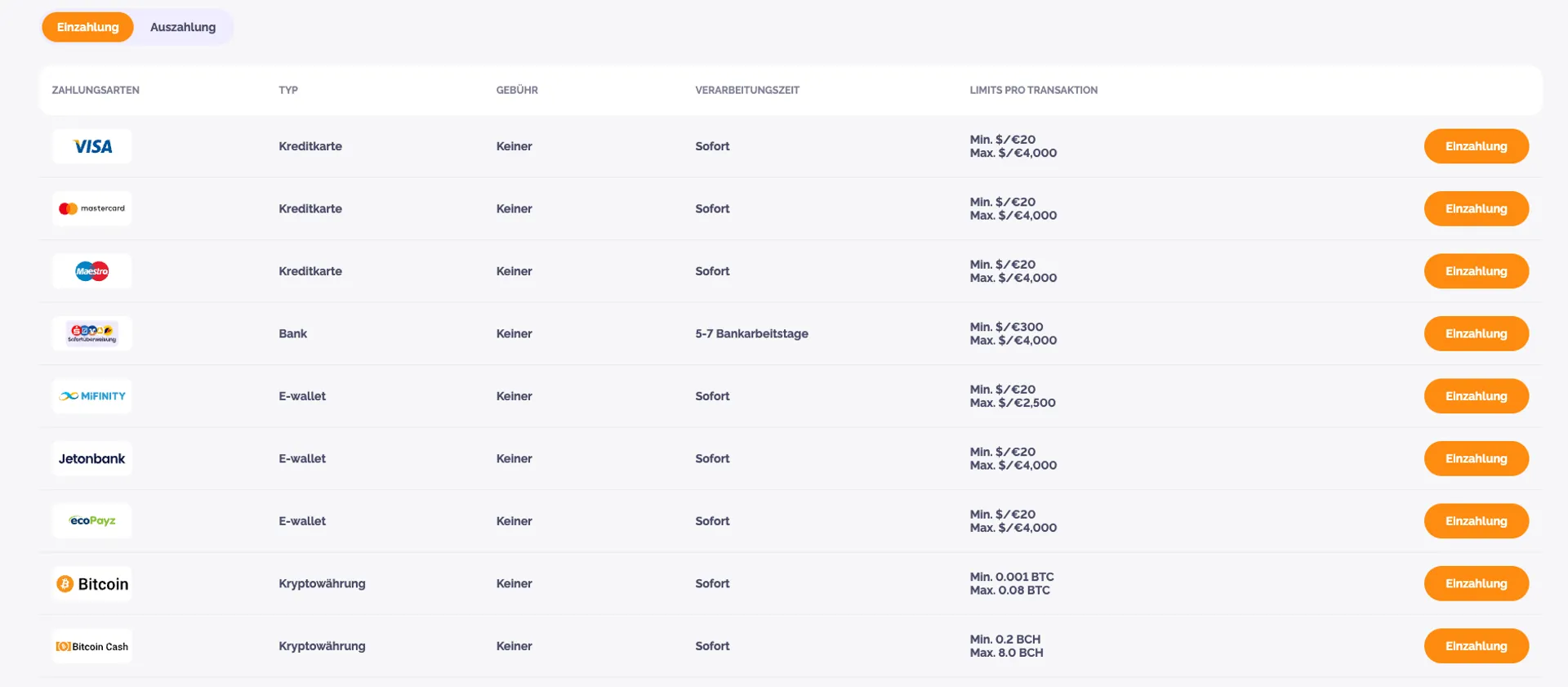Viewport: 1568px width, 687px height.
Task: Select the Mastercard logo
Action: pyautogui.click(x=92, y=208)
